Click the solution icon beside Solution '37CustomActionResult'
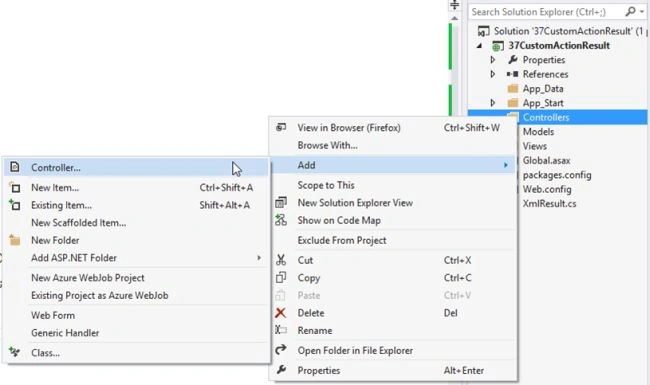Viewport: 650px width, 385px height. [483, 31]
